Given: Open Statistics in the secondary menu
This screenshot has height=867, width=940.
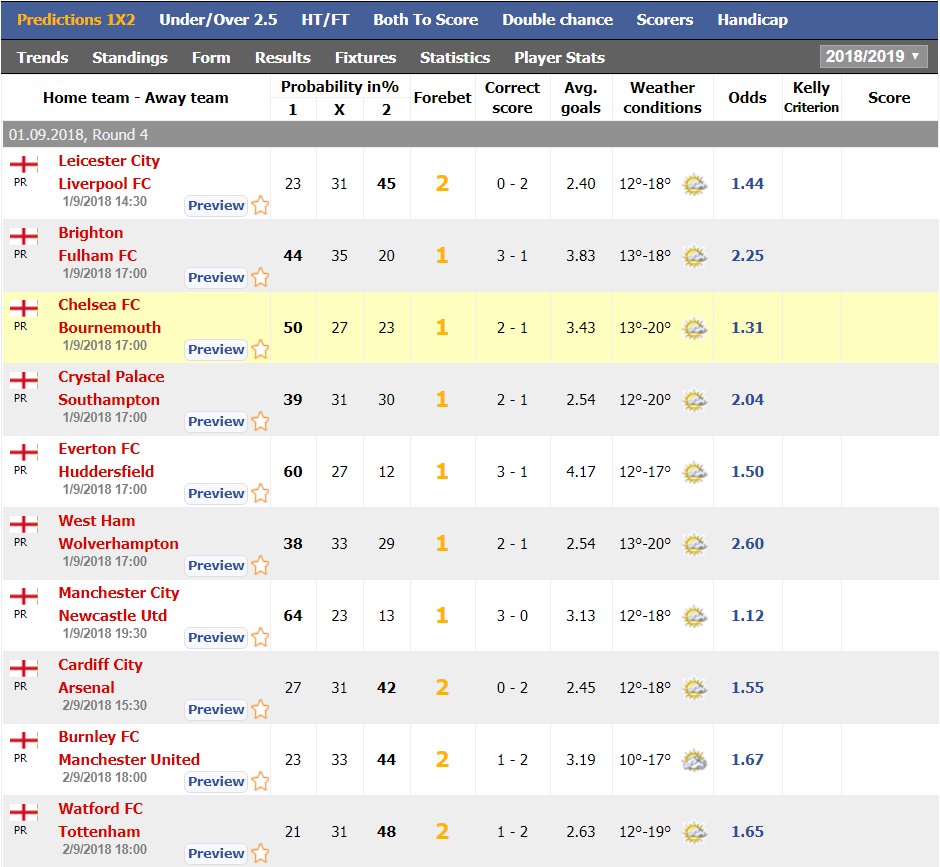Looking at the screenshot, I should pos(455,58).
